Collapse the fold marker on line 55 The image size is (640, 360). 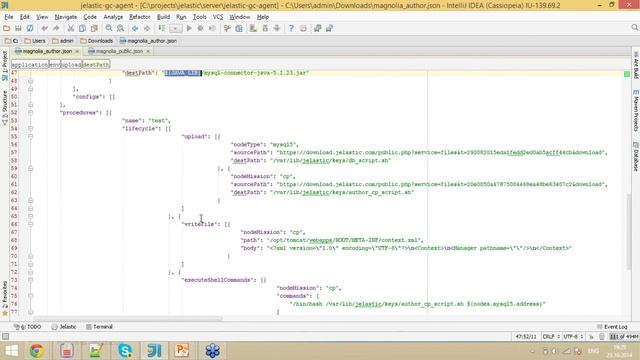pyautogui.click(x=31, y=136)
